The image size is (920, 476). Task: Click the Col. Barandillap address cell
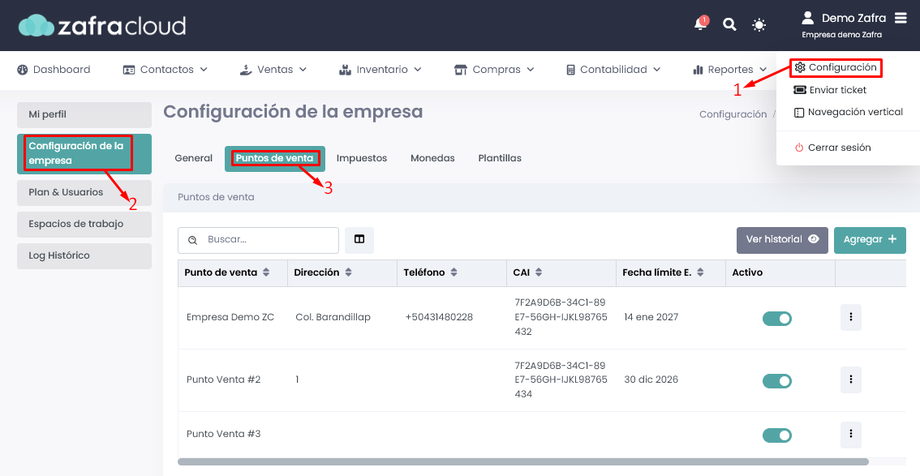[x=333, y=318]
